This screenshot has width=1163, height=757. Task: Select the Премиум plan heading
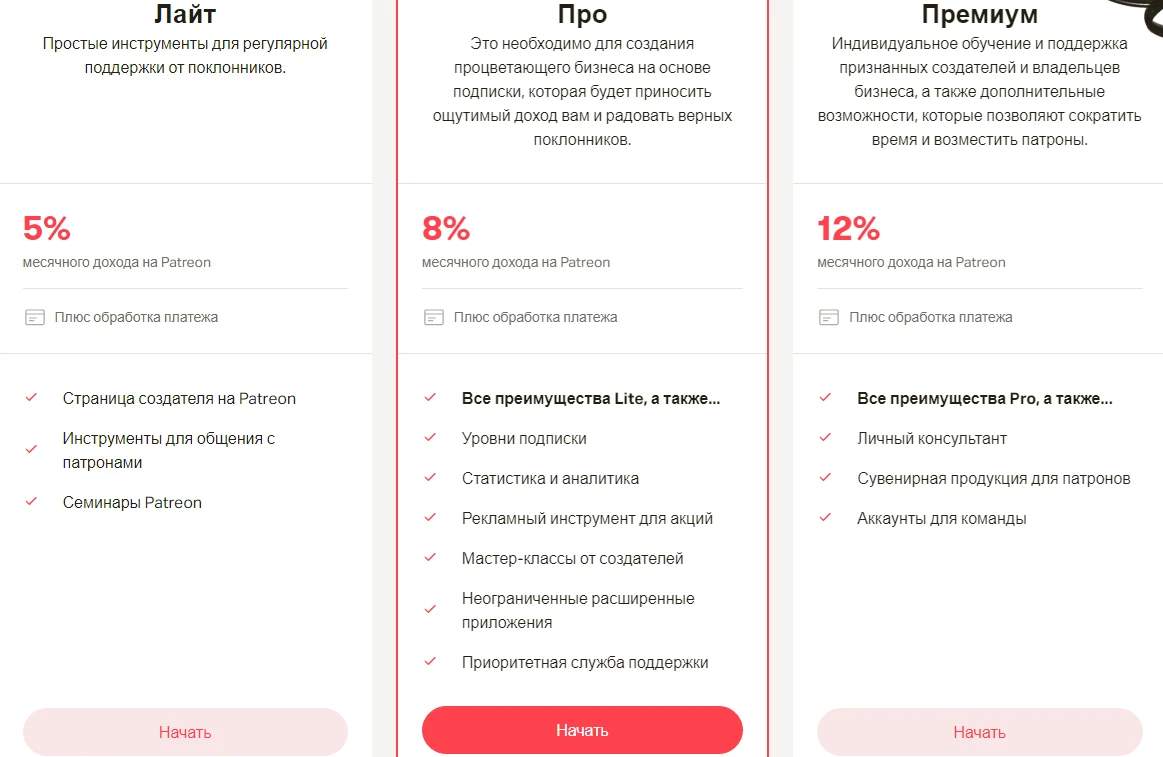point(980,13)
